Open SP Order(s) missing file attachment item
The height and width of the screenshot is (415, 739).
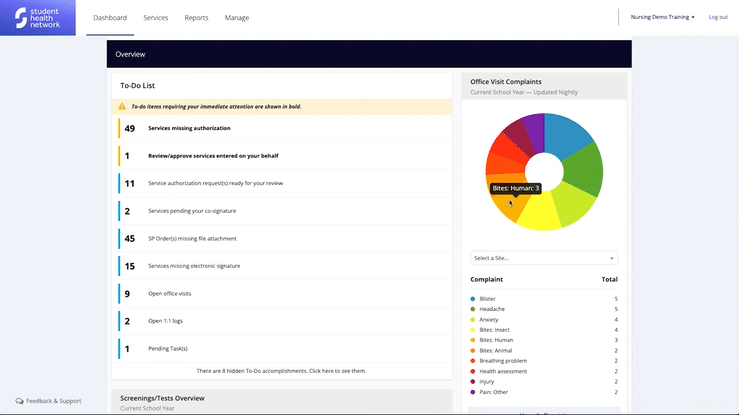[282, 238]
